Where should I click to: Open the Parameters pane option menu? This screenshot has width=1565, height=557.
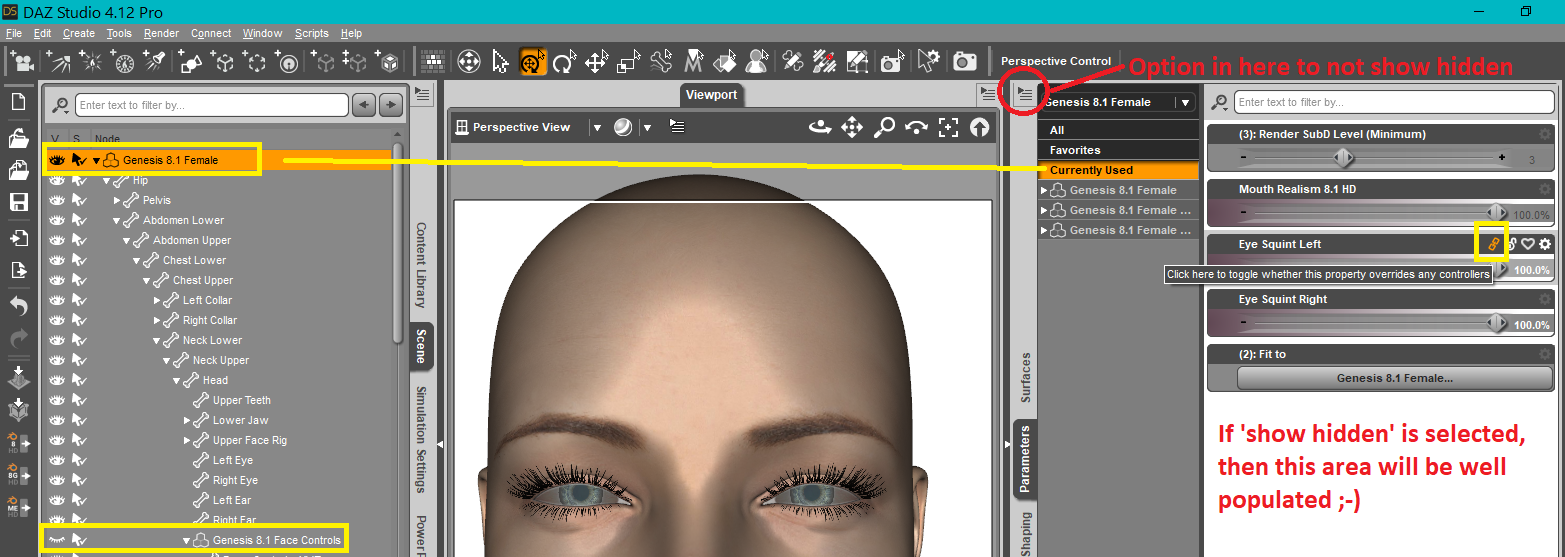point(1025,95)
